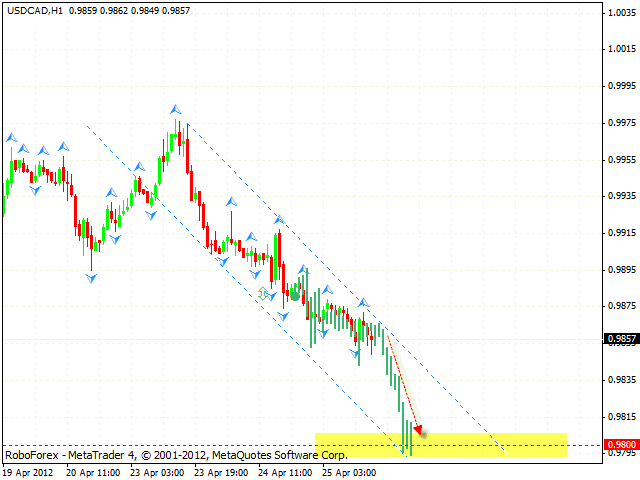This screenshot has height=480, width=640.
Task: Click the 23 Apr 03:00 time label
Action: [x=159, y=471]
